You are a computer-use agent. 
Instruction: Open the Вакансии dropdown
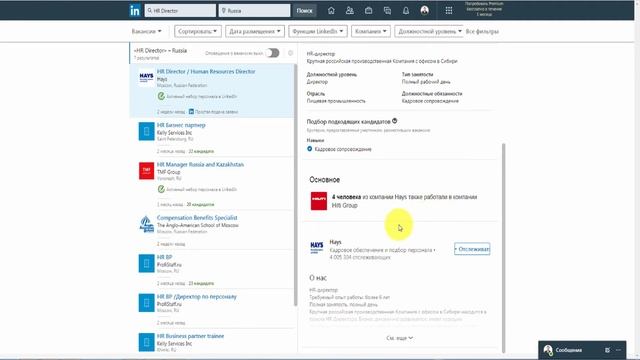[146, 31]
